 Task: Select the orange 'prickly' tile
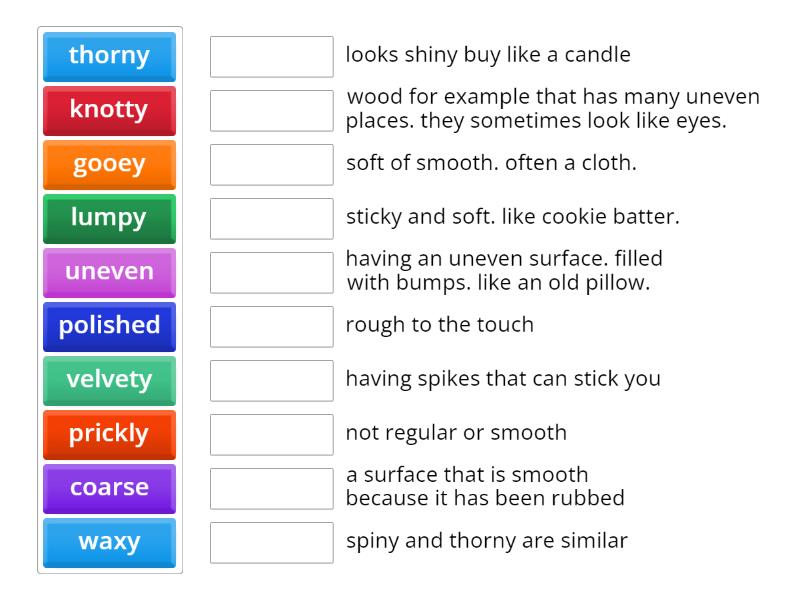click(109, 434)
